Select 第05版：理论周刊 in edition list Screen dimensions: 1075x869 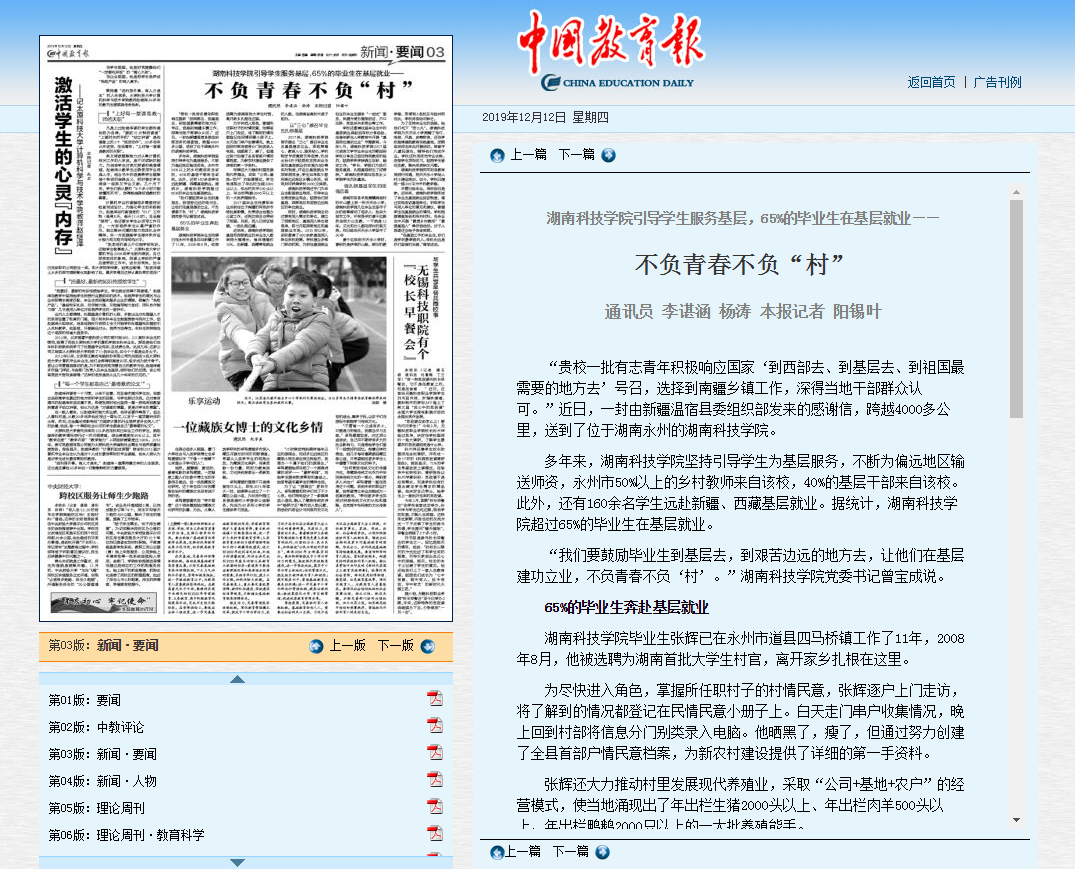(96, 808)
